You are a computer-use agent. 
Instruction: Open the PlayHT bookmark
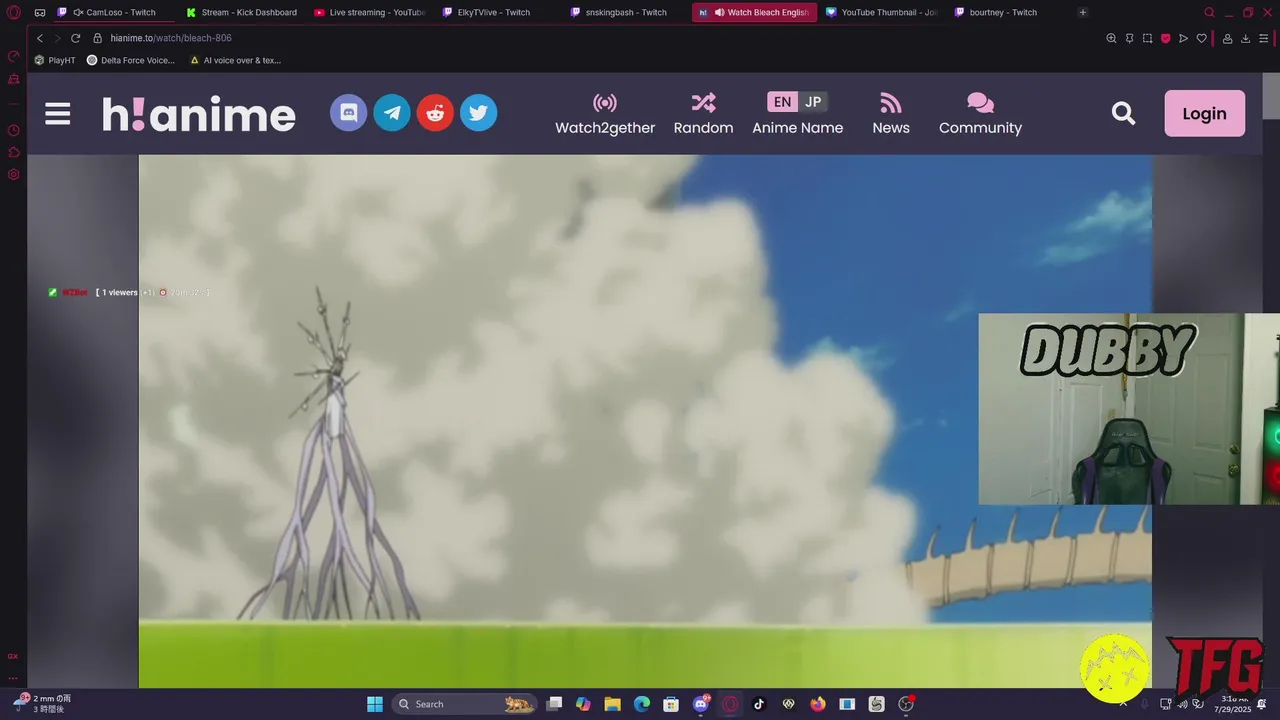click(56, 60)
